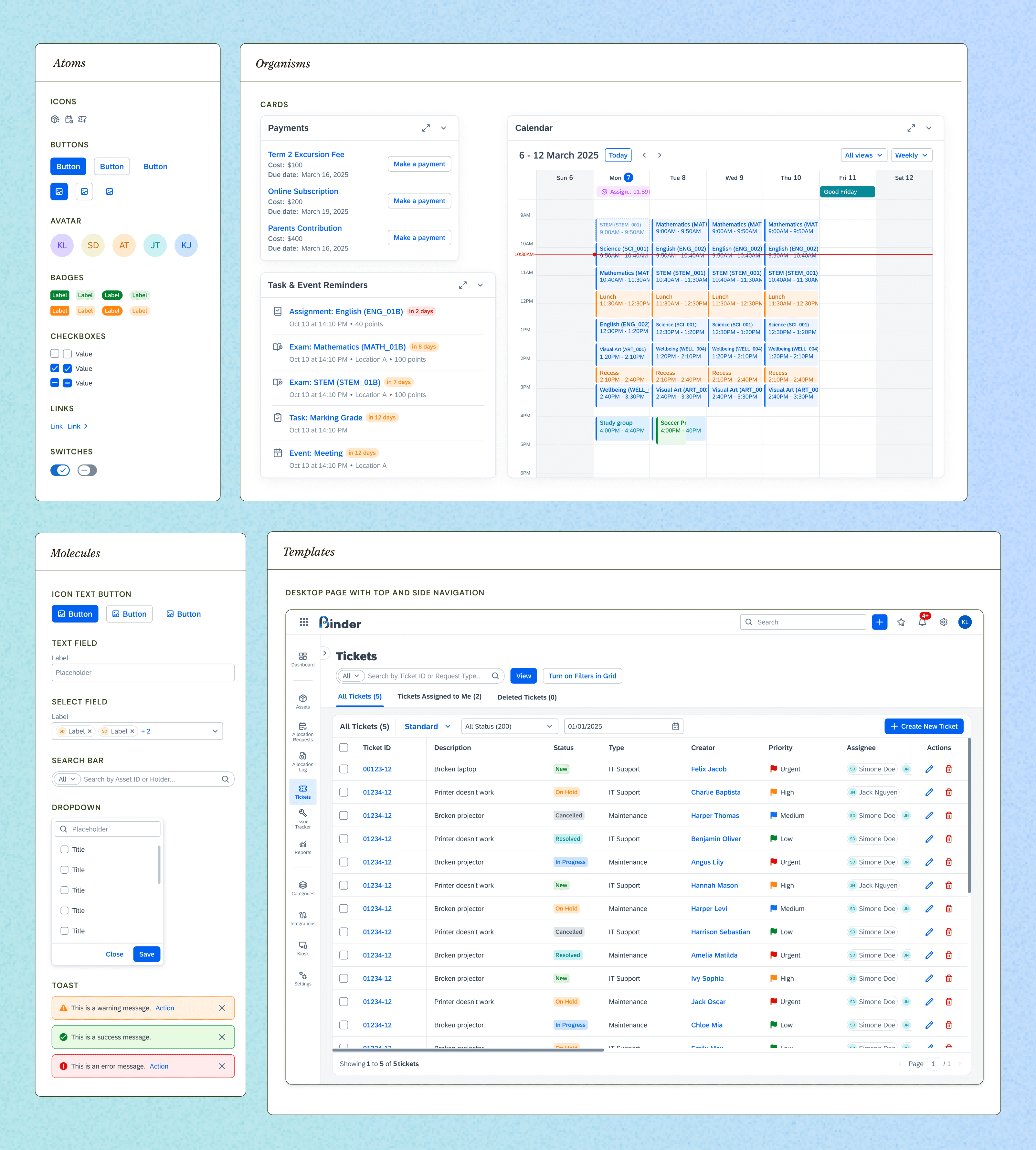Open Allocation Log in side navigation
This screenshot has height=1150, width=1036.
(303, 762)
